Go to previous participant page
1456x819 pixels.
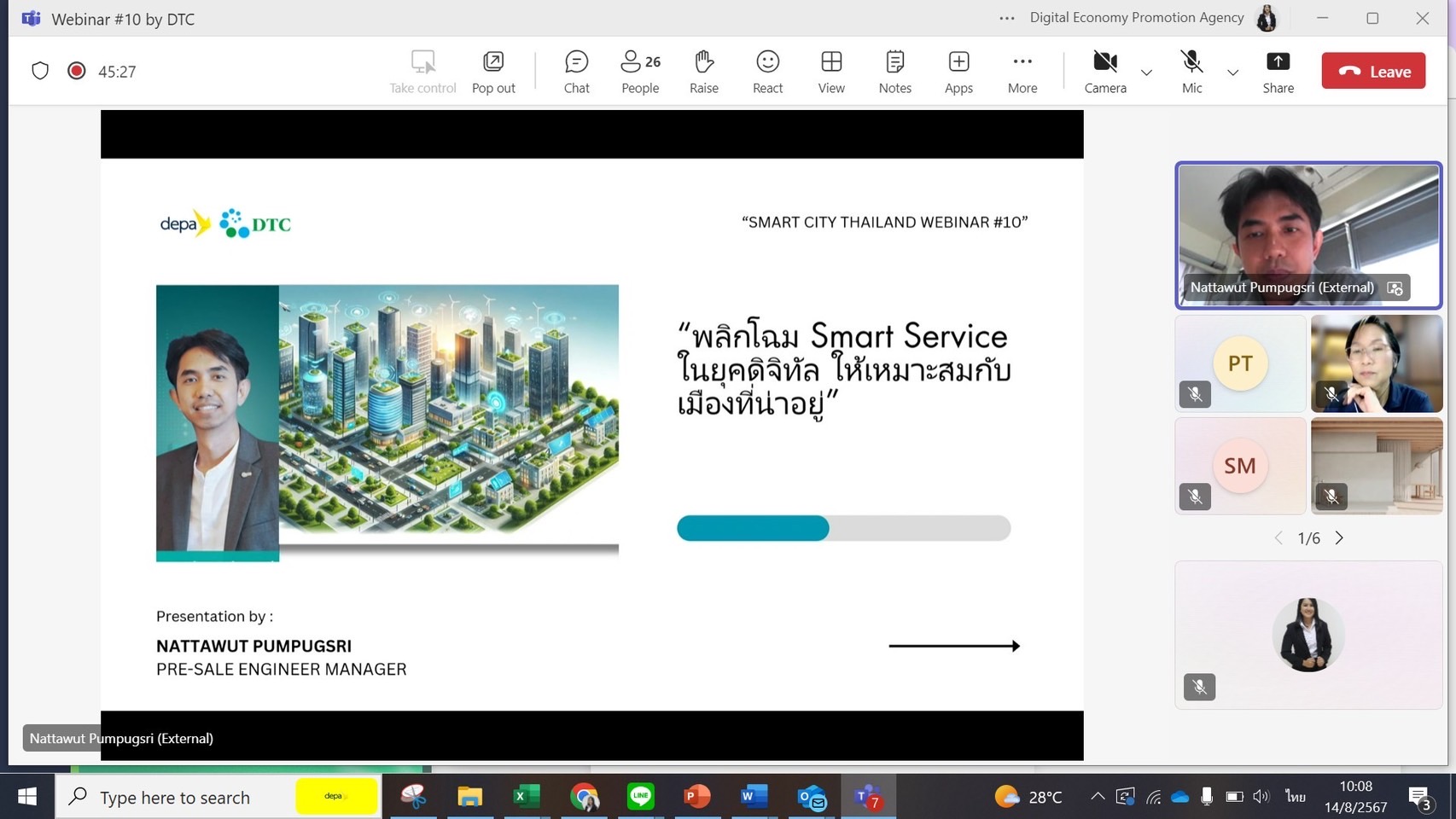click(1278, 537)
